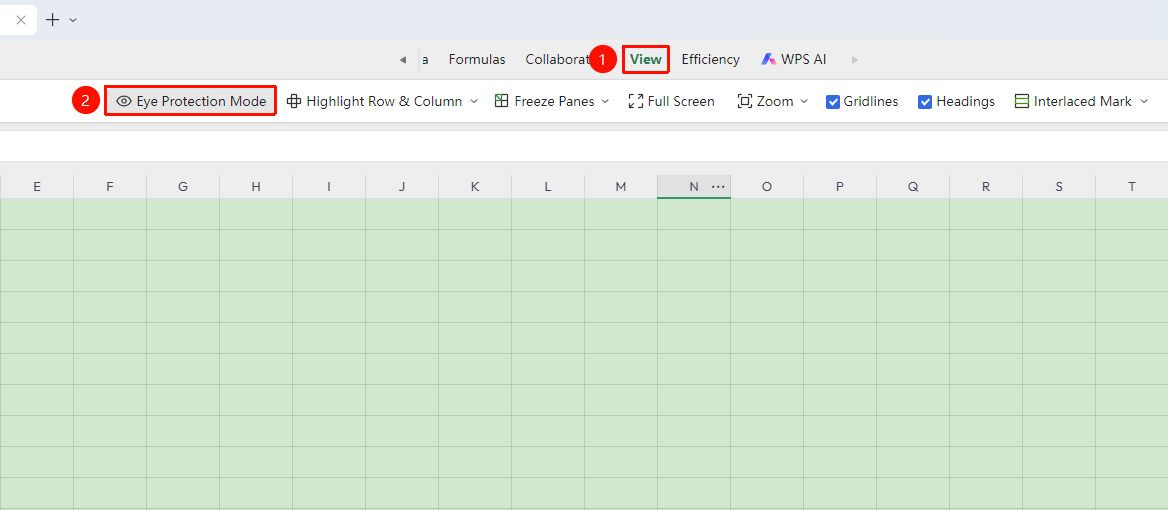Screen dimensions: 1168x510
Task: Select column L header
Action: coord(548,187)
